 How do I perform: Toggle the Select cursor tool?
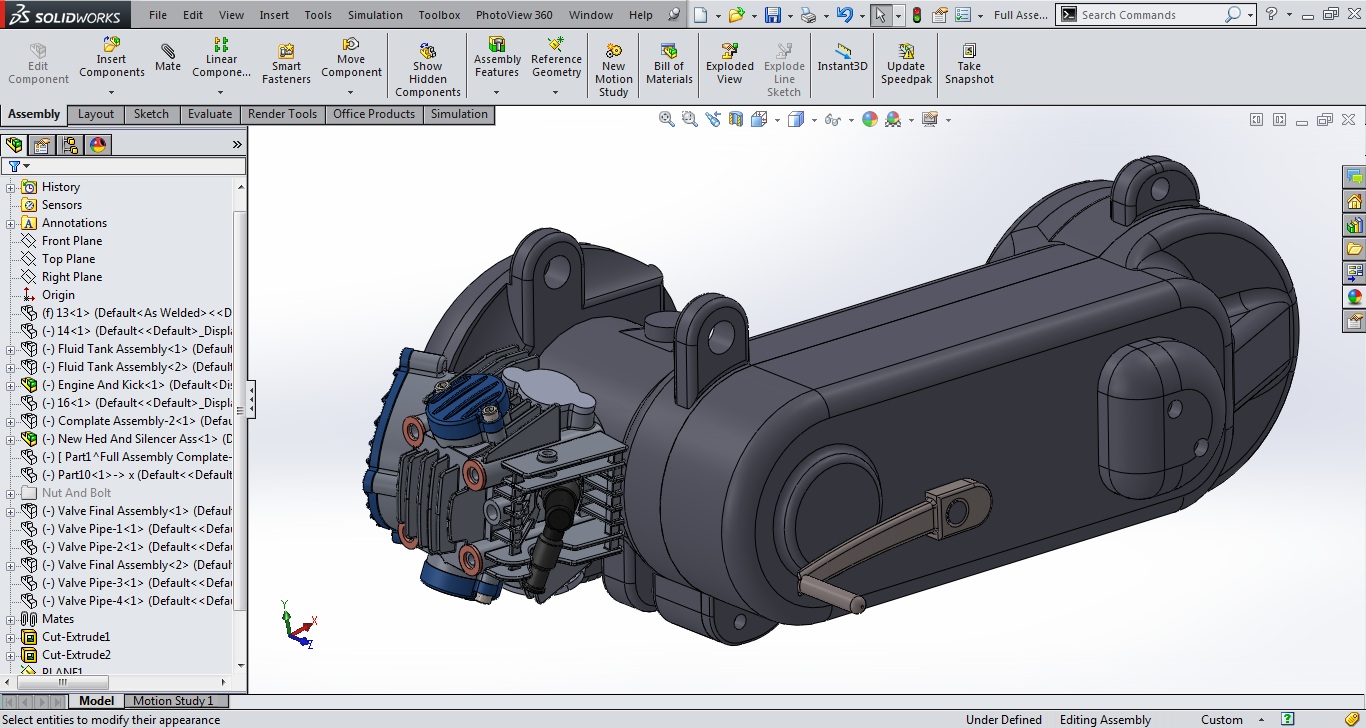[880, 15]
